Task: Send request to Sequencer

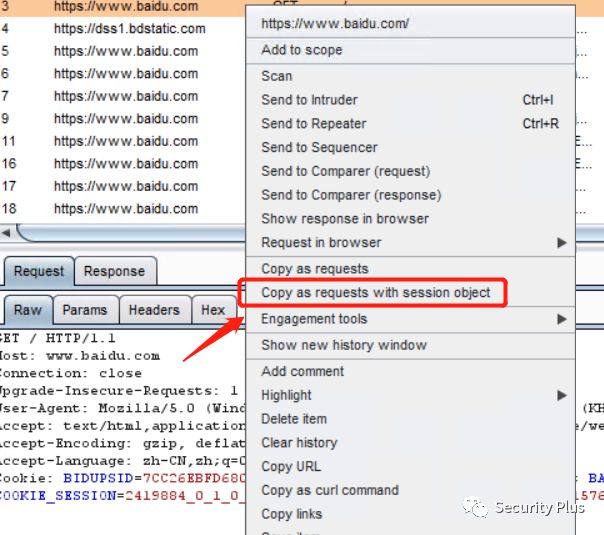Action: [411, 147]
